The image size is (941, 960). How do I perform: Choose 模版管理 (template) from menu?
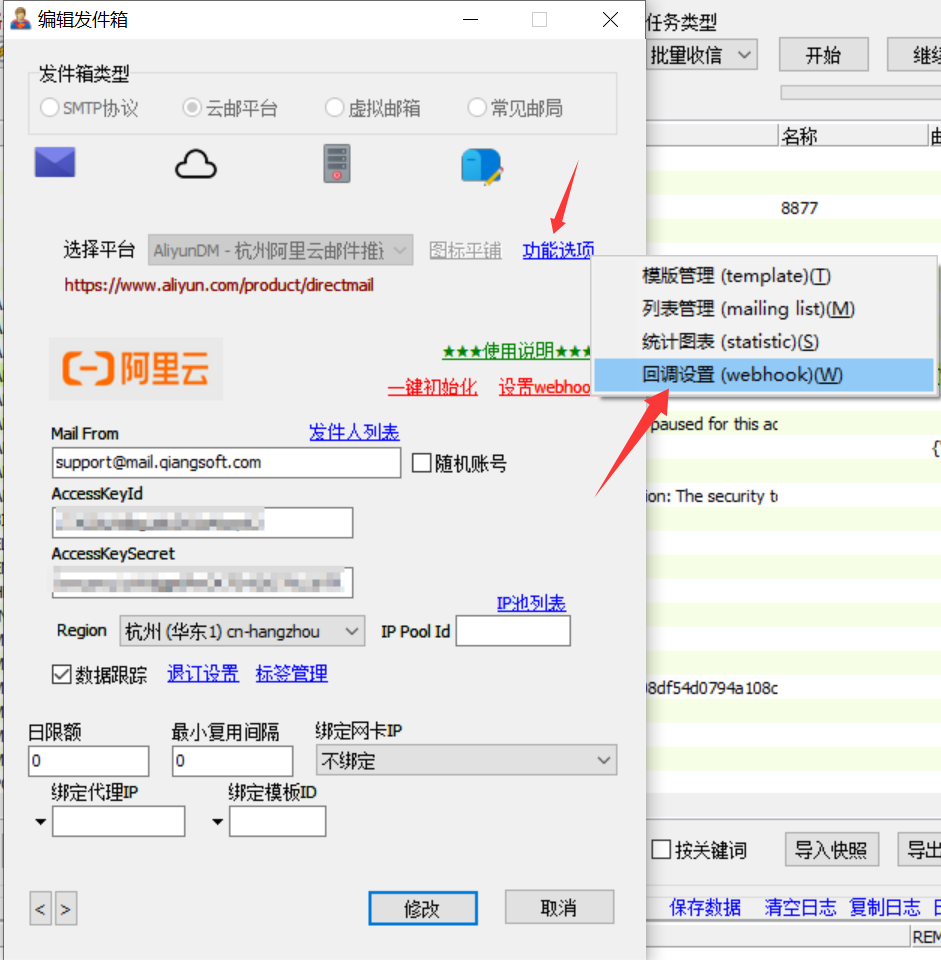736,276
